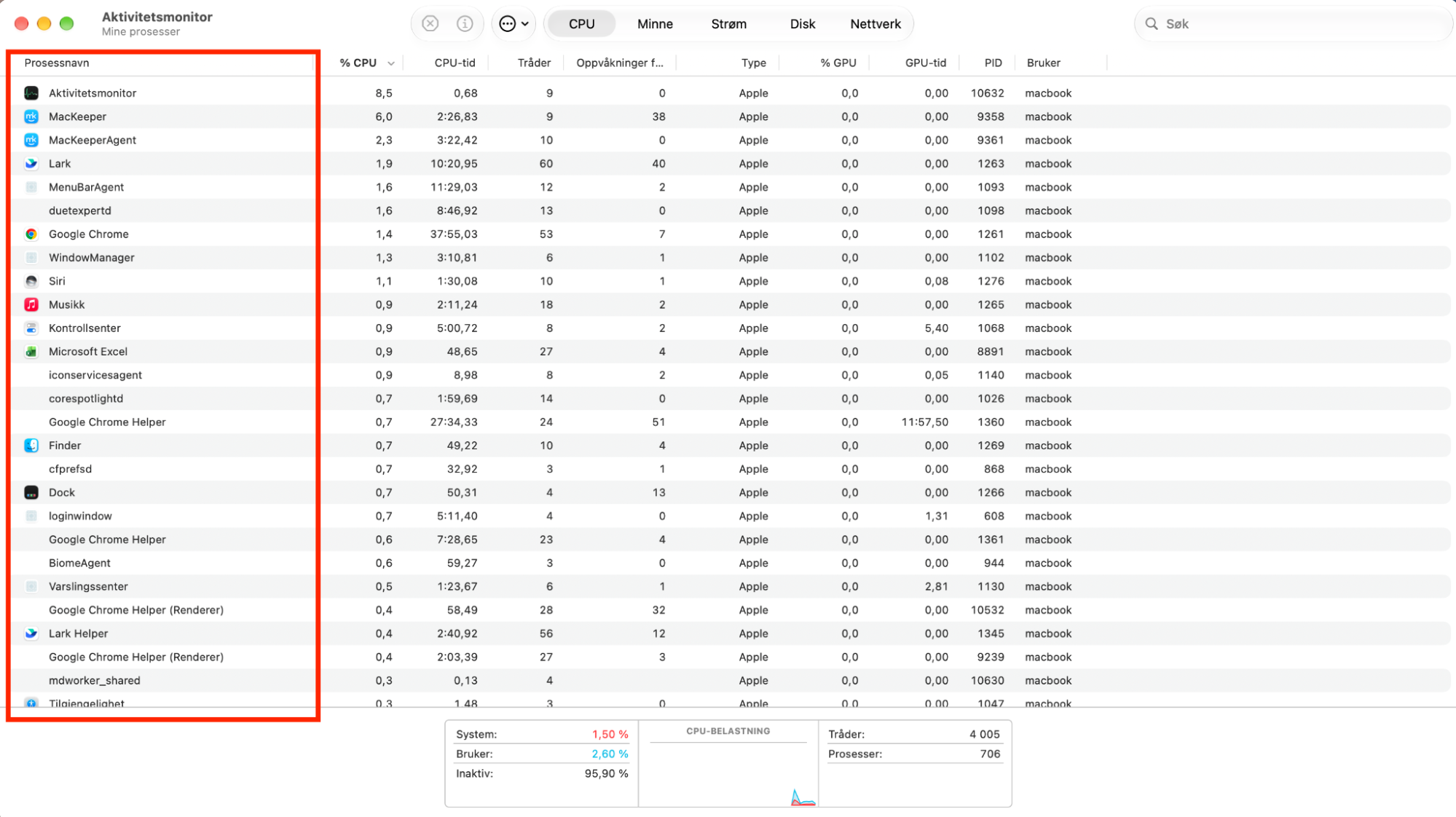The height and width of the screenshot is (817, 1456).
Task: Select the mdworker_shared process row
Action: 731,680
